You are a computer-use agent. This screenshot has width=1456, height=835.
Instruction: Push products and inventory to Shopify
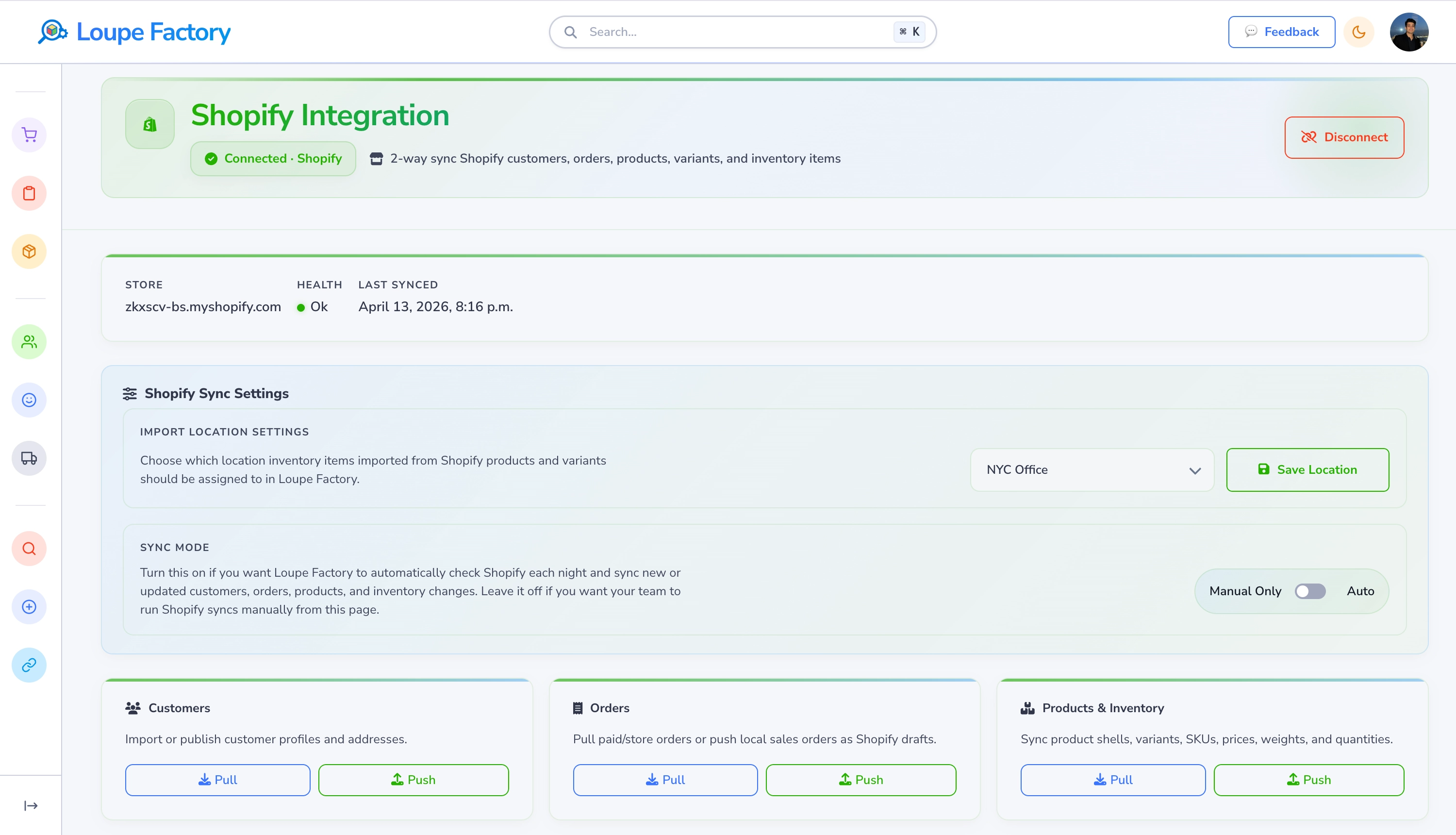pyautogui.click(x=1308, y=780)
